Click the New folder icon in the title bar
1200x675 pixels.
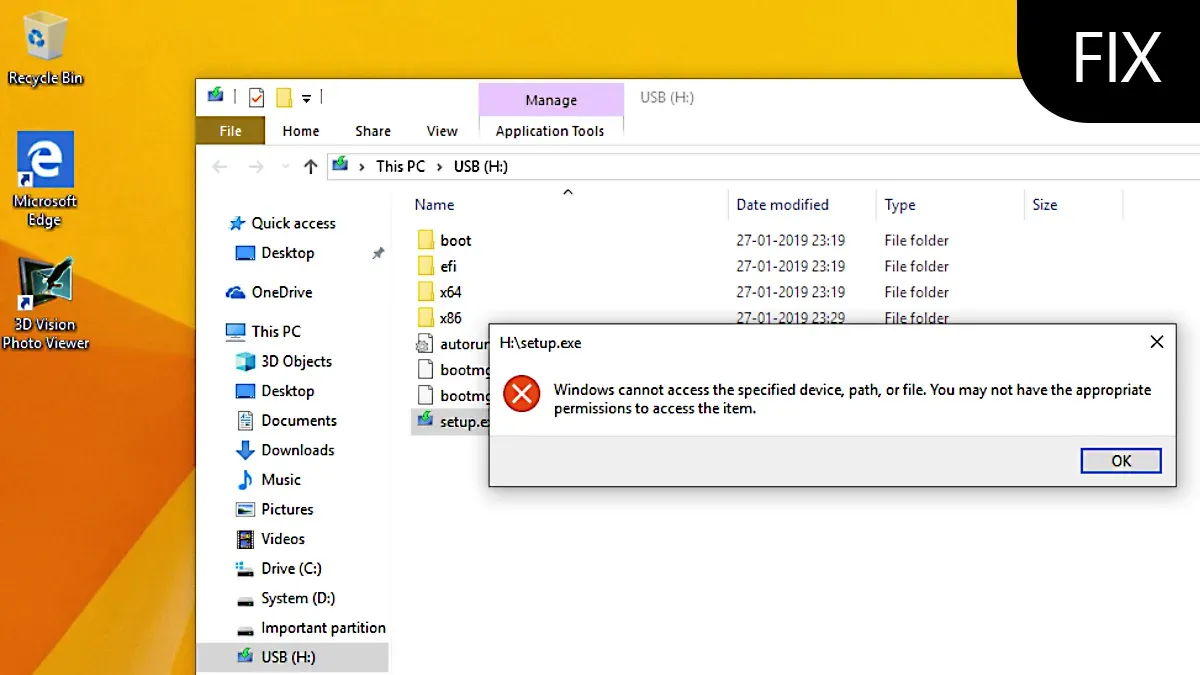tap(284, 98)
